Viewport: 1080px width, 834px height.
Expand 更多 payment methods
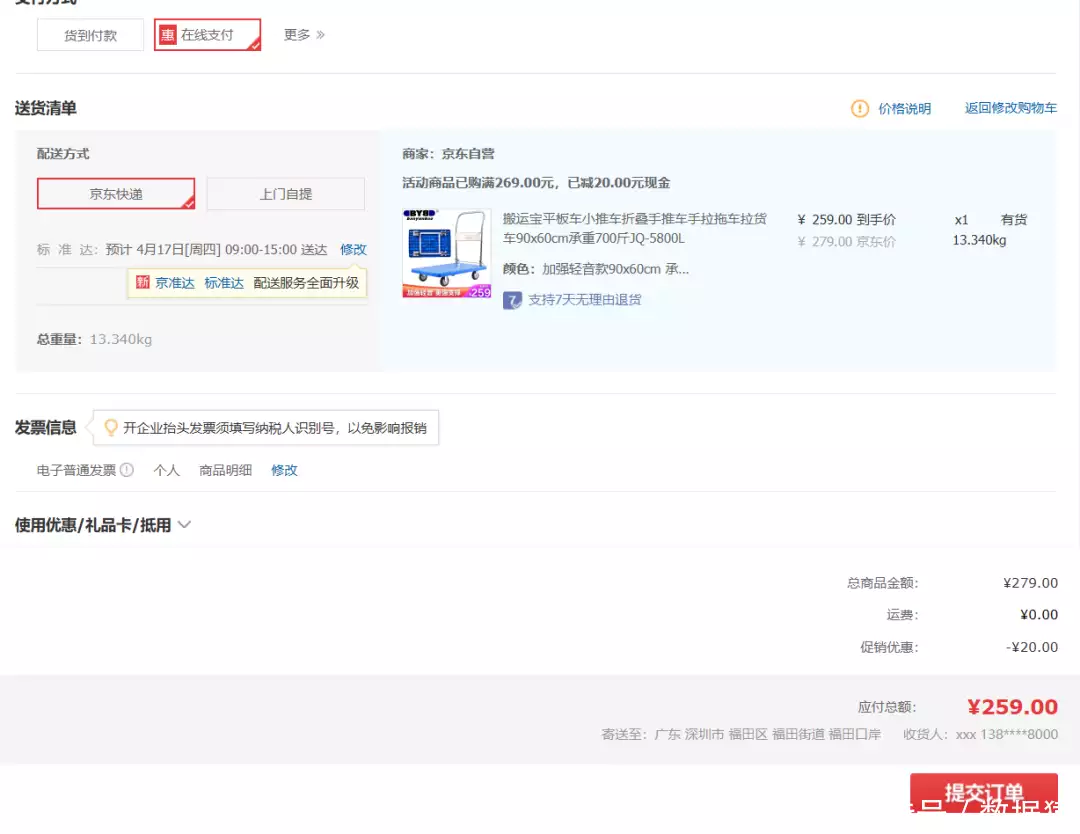[x=304, y=34]
